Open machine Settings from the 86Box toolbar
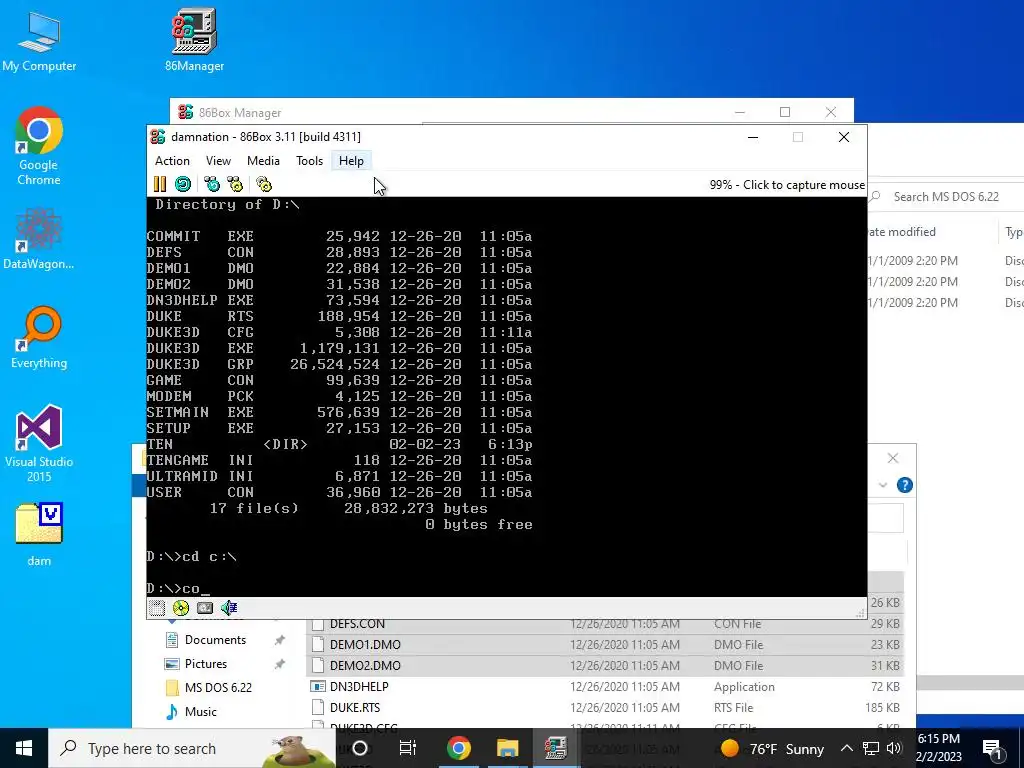 pyautogui.click(x=264, y=184)
